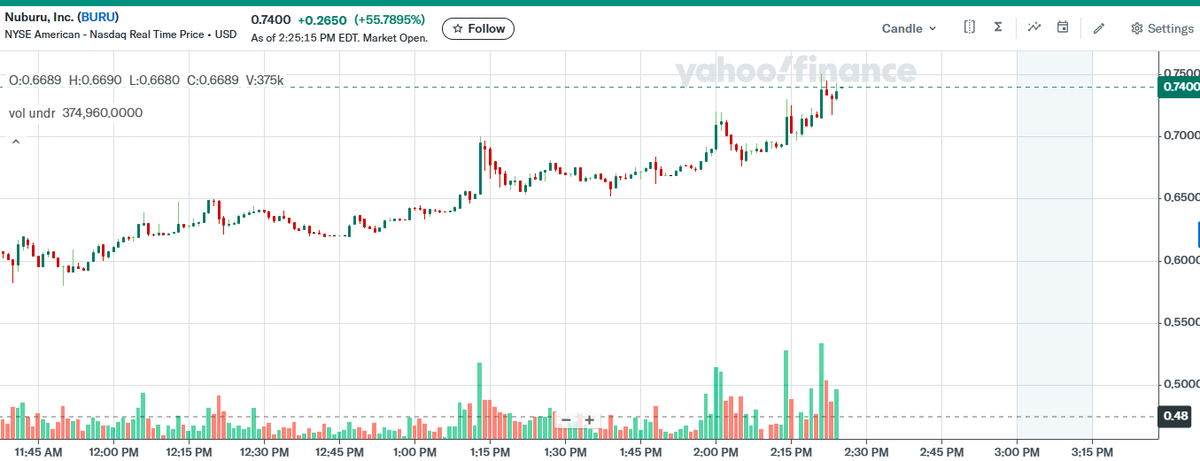Zoom in the chart with plus button

pyautogui.click(x=590, y=420)
